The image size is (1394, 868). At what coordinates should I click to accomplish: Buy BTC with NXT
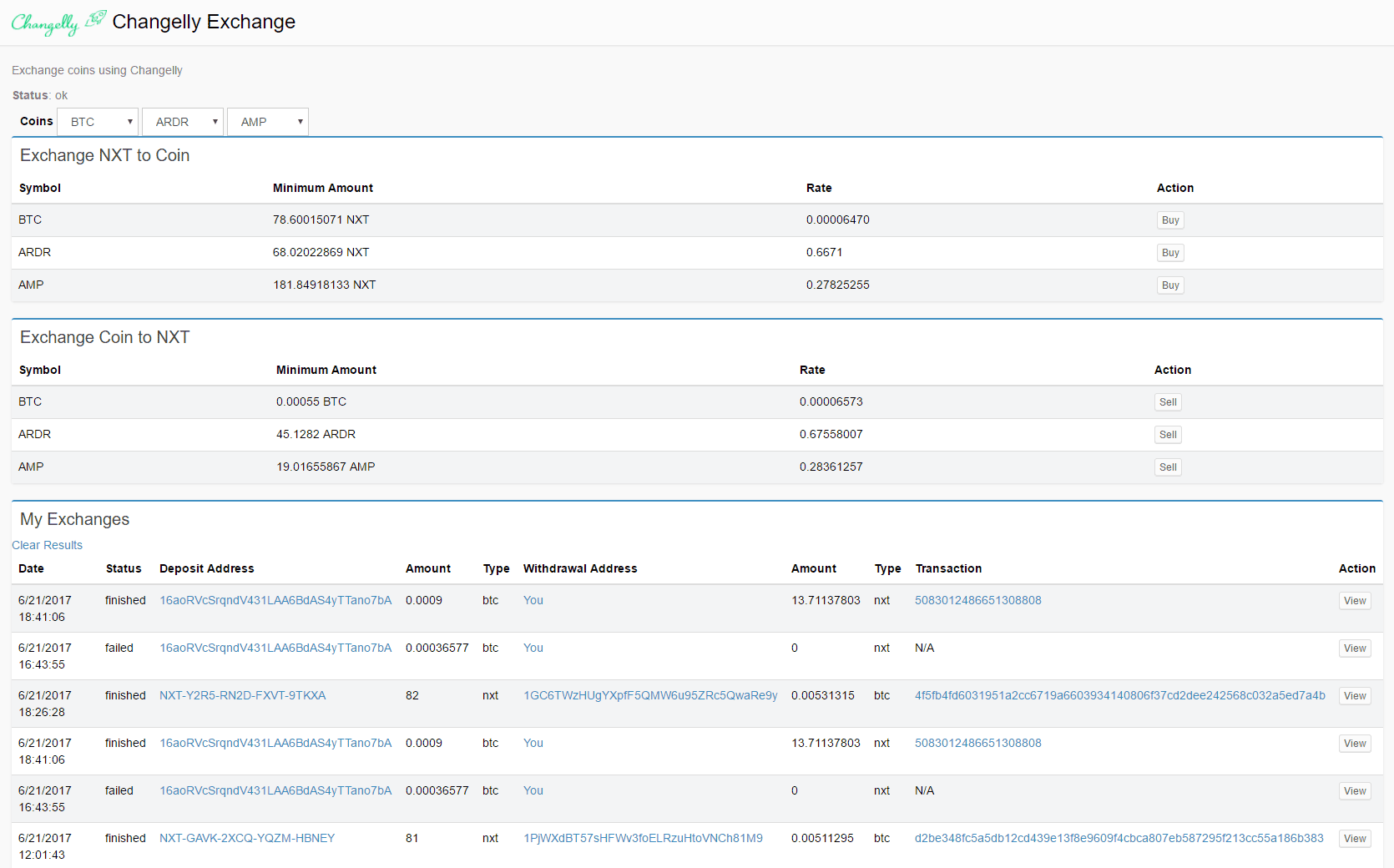click(x=1170, y=220)
